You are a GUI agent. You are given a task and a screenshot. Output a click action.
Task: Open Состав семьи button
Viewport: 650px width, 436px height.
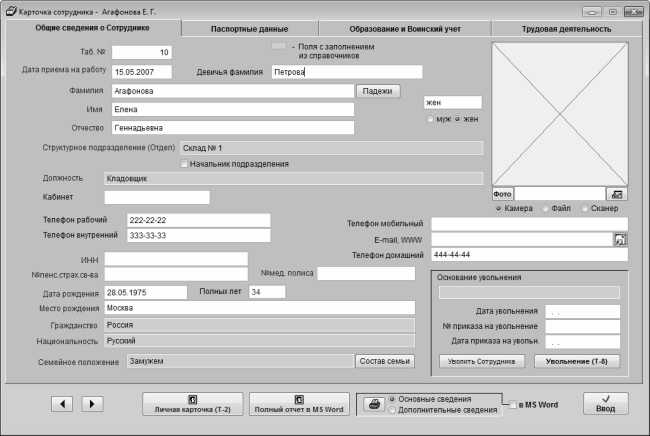(384, 360)
